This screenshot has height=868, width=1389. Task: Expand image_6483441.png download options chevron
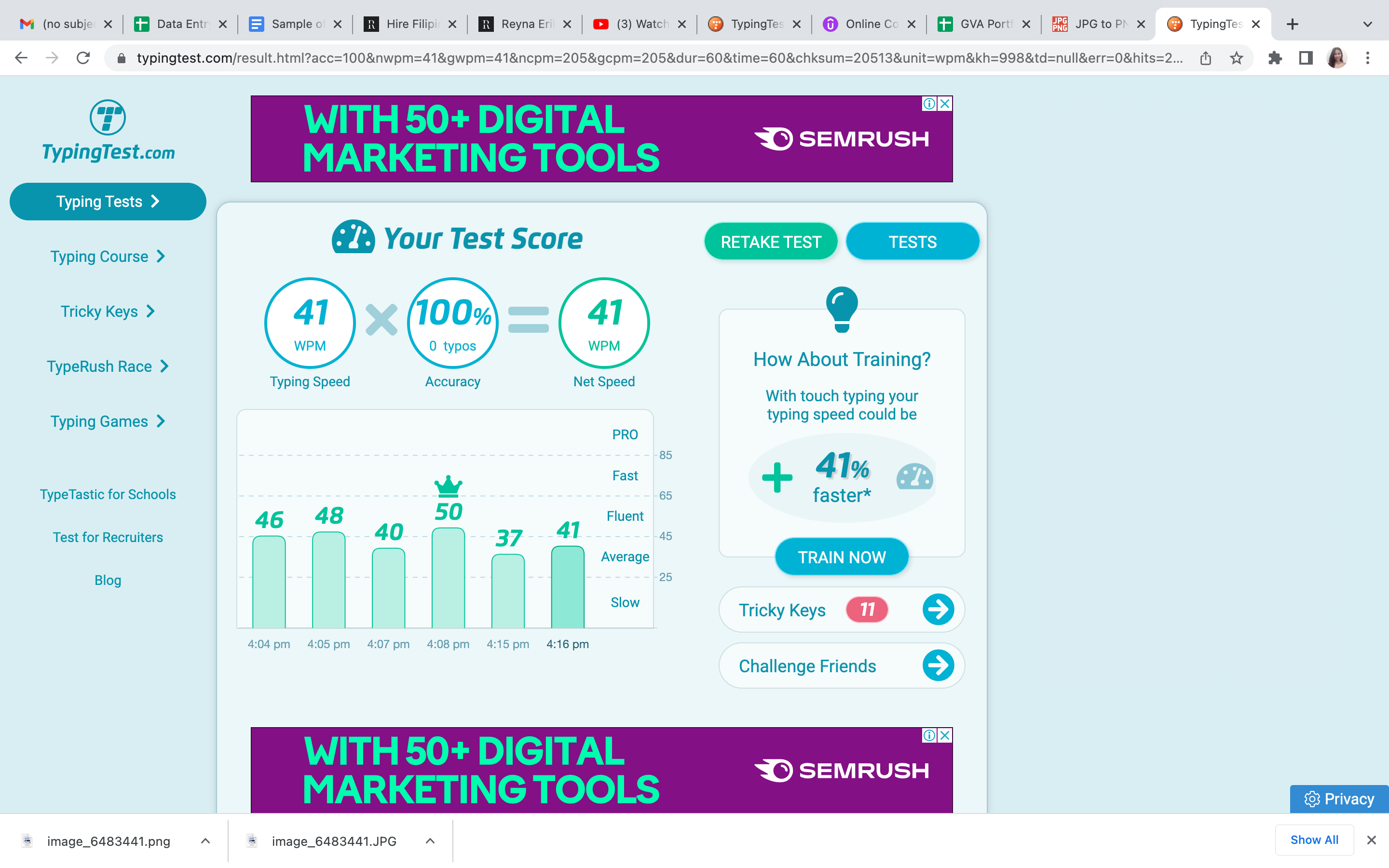205,841
